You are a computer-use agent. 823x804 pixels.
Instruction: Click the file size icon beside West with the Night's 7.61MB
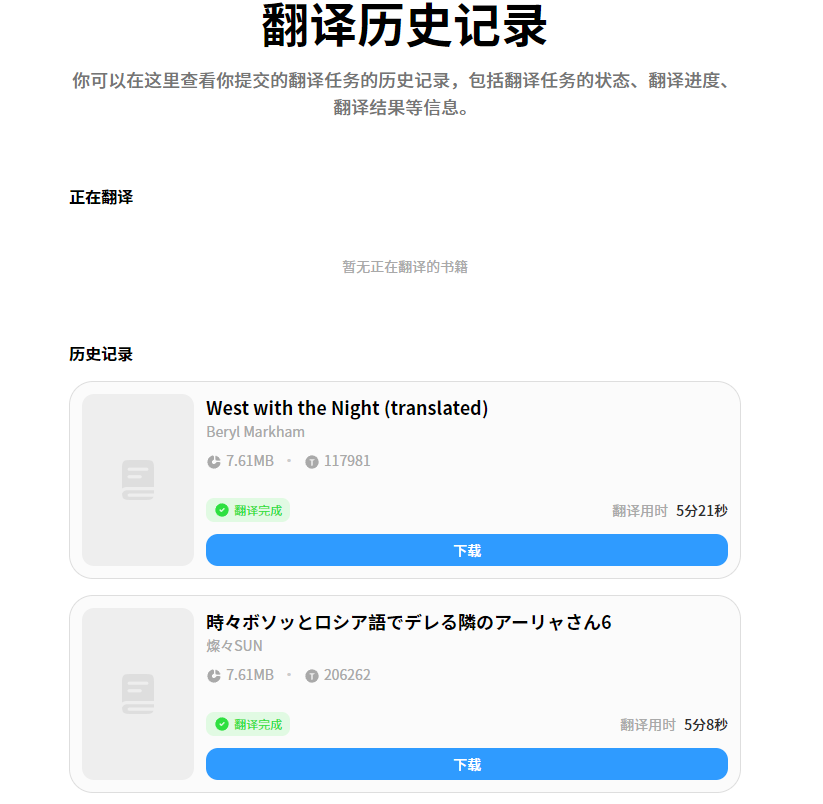tap(214, 462)
